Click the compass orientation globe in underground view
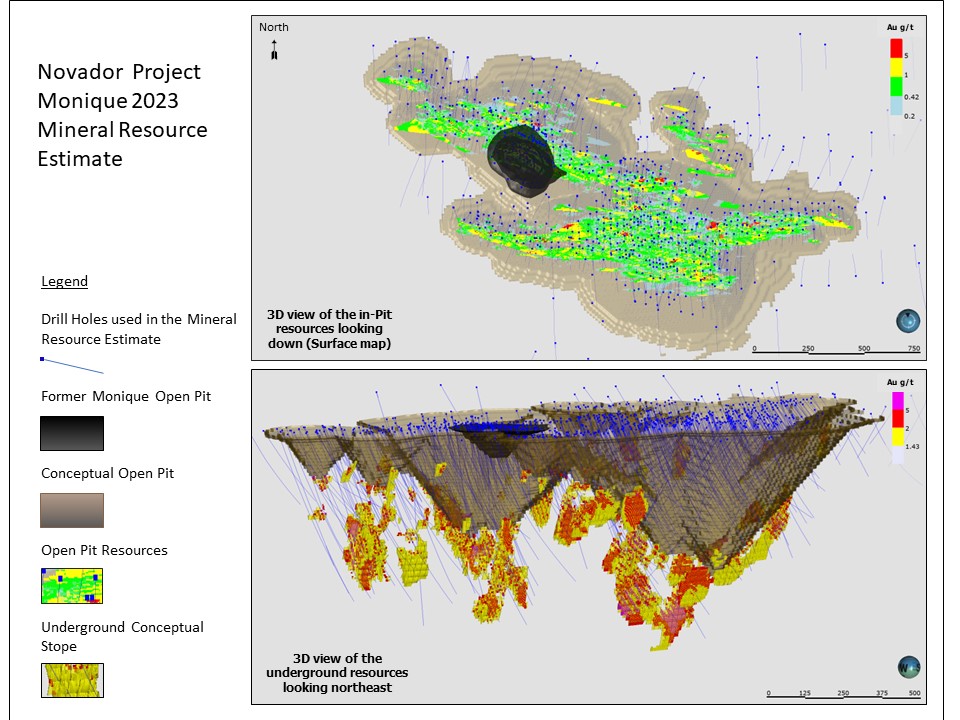This screenshot has height=720, width=960. tap(909, 667)
